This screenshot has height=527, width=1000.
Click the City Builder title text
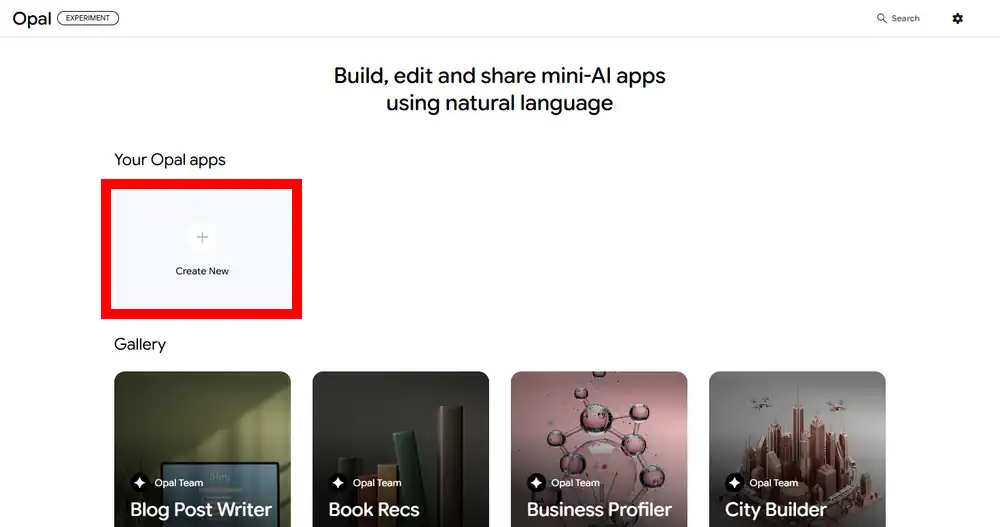pos(776,510)
